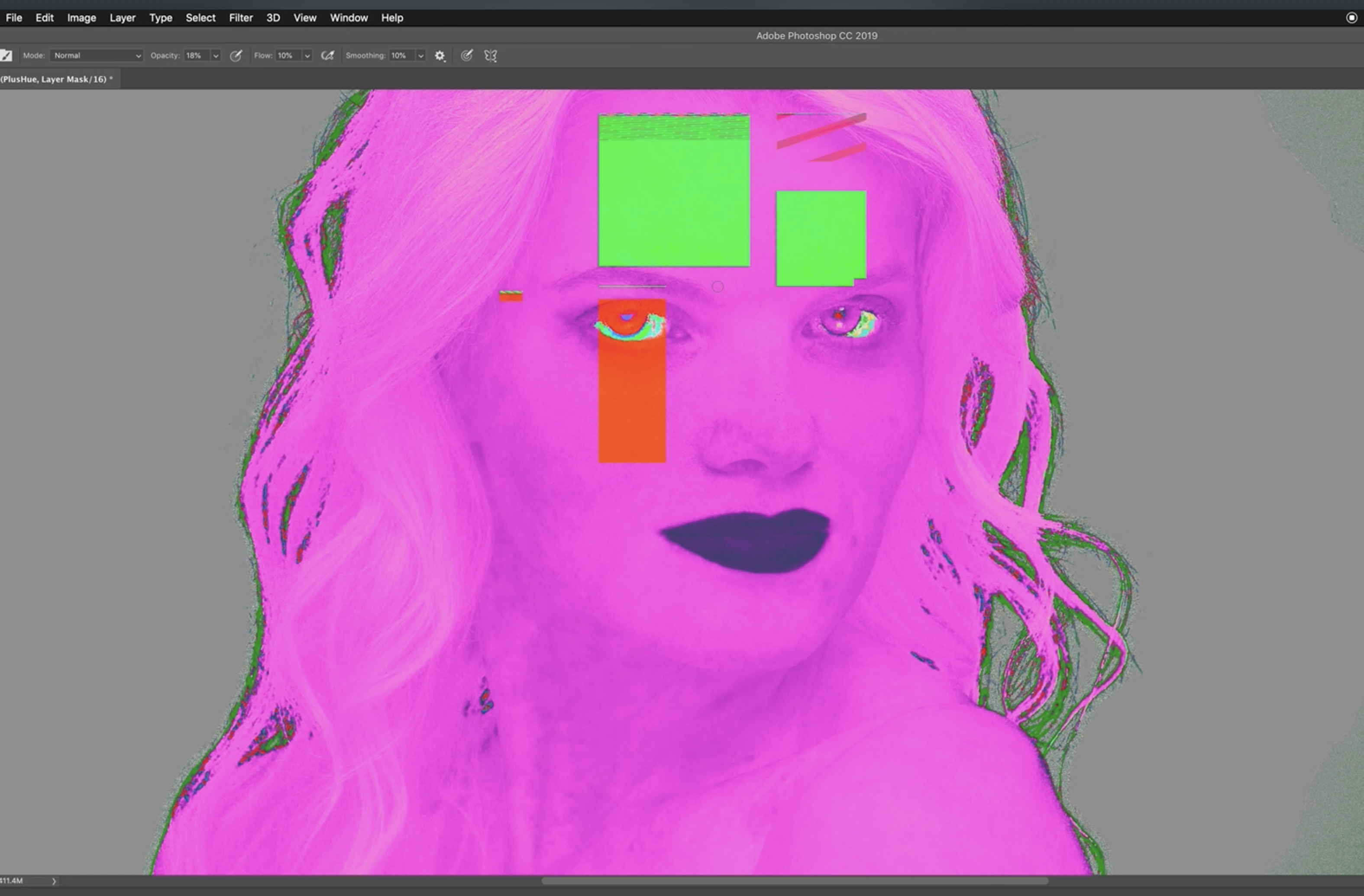Open the File menu
This screenshot has width=1364, height=896.
[14, 18]
